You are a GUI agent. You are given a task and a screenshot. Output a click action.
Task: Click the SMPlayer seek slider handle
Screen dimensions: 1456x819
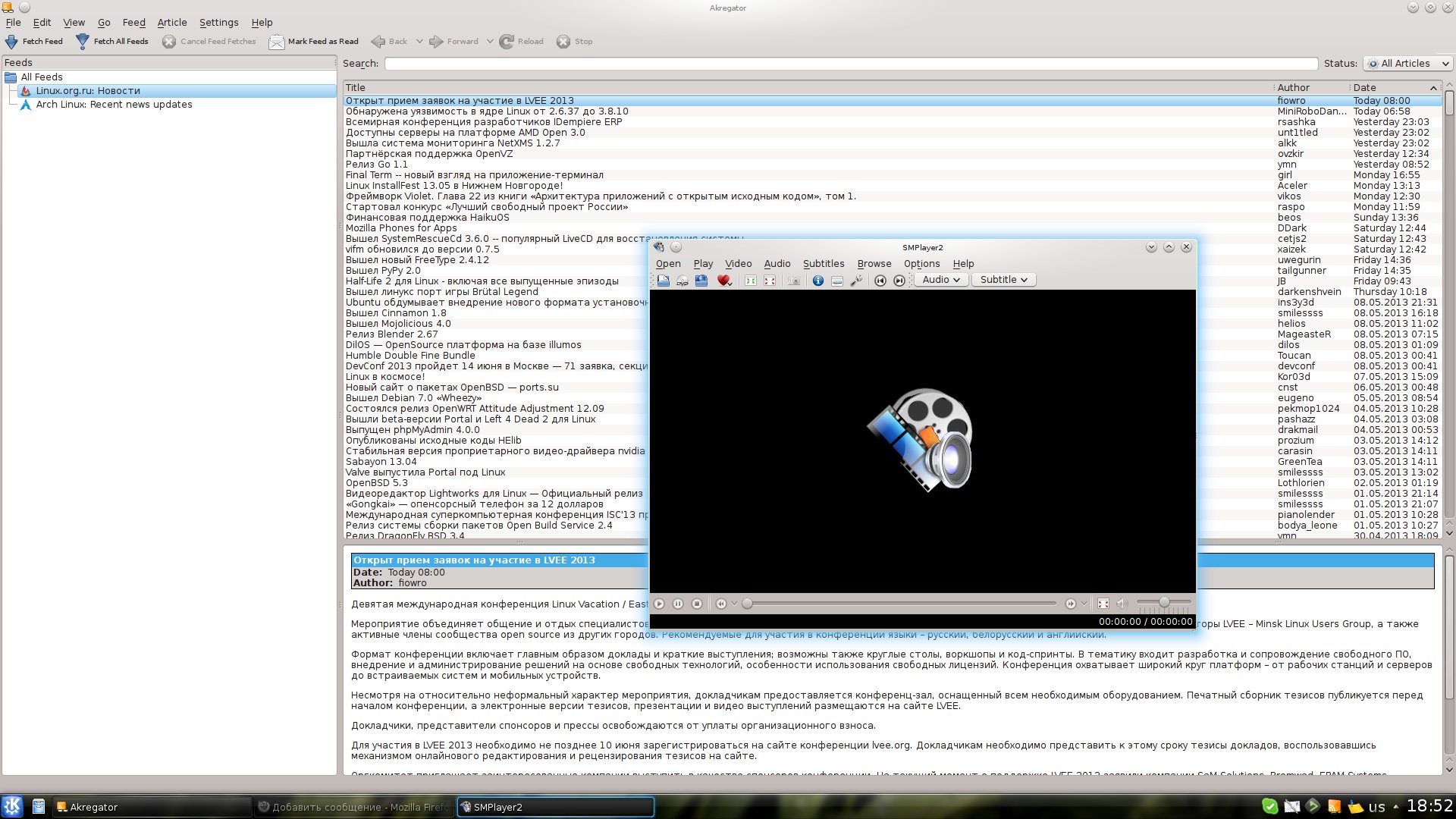(747, 604)
